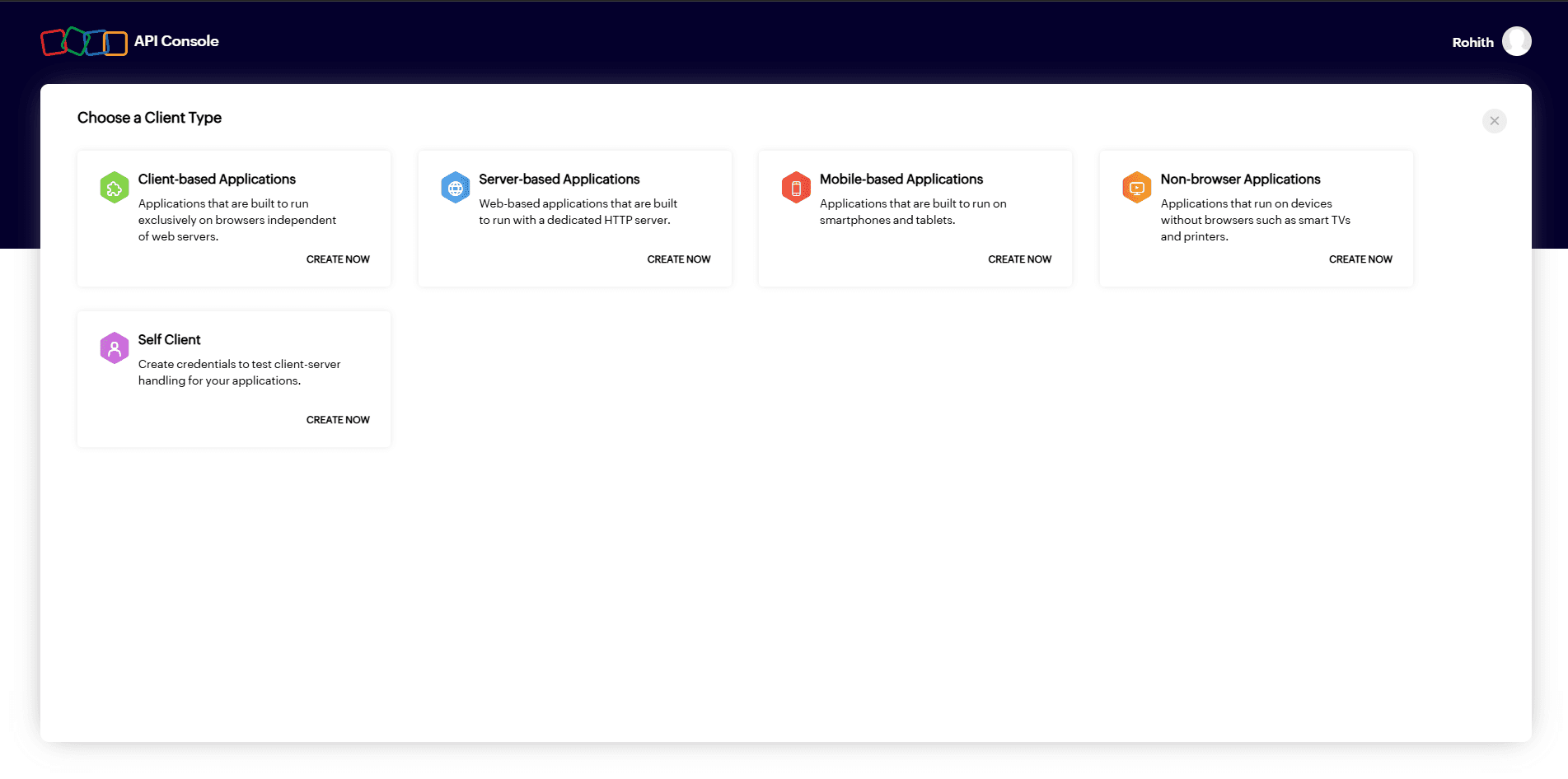Create now for Non-browser Applications

click(1360, 259)
